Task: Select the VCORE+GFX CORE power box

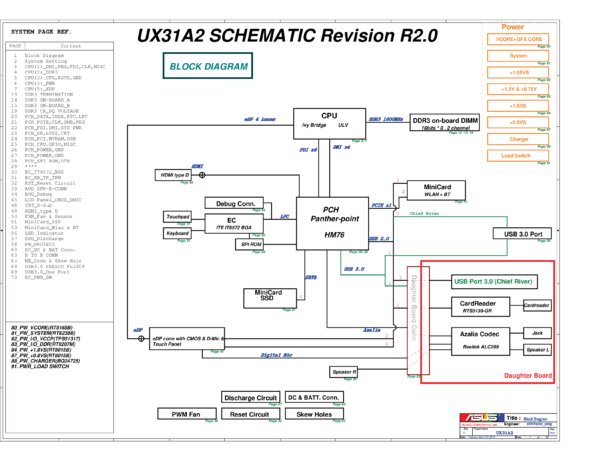Action: [x=518, y=39]
